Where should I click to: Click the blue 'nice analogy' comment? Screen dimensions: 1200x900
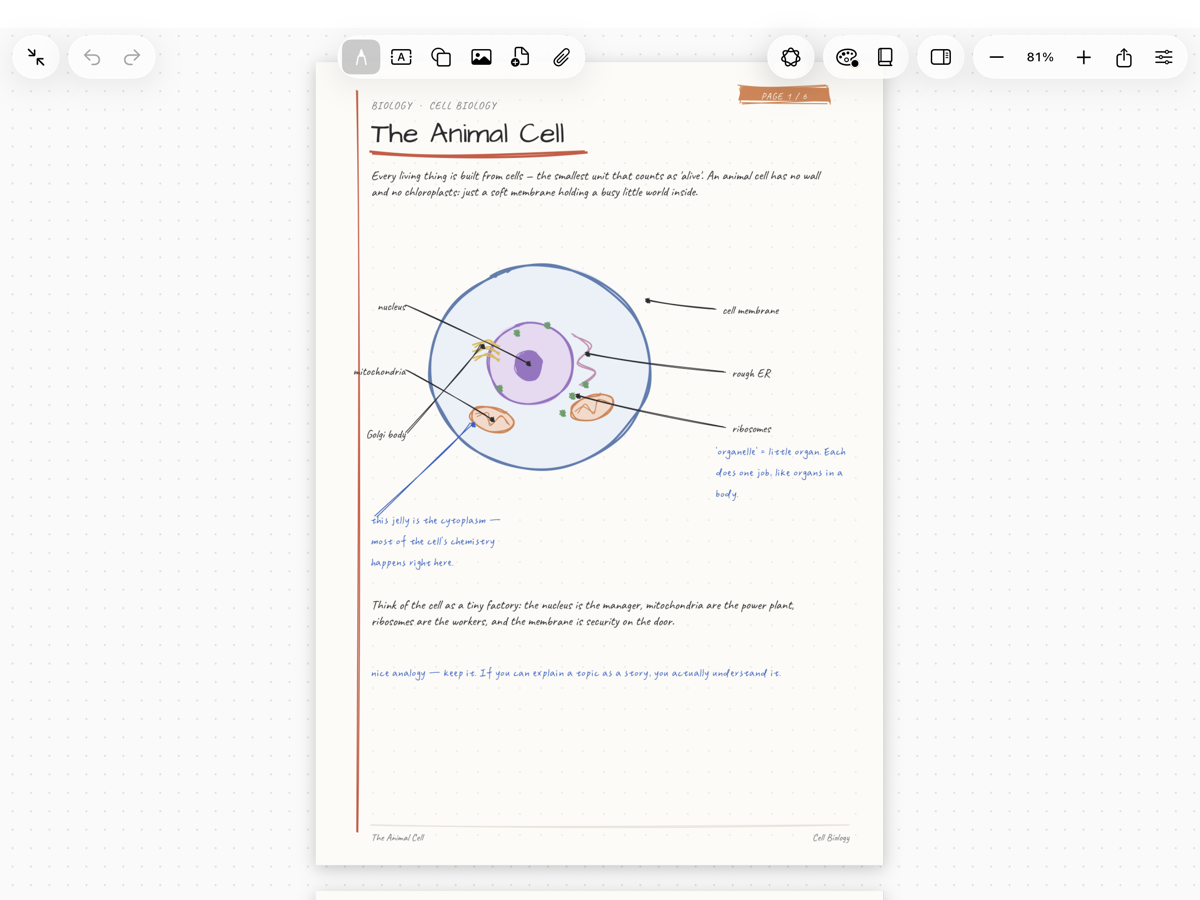coord(576,673)
